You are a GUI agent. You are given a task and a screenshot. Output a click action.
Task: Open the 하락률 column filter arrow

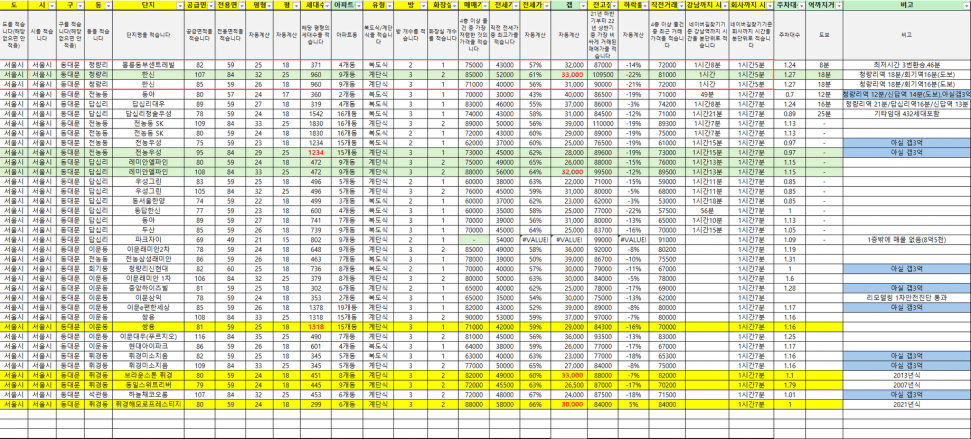pos(643,5)
